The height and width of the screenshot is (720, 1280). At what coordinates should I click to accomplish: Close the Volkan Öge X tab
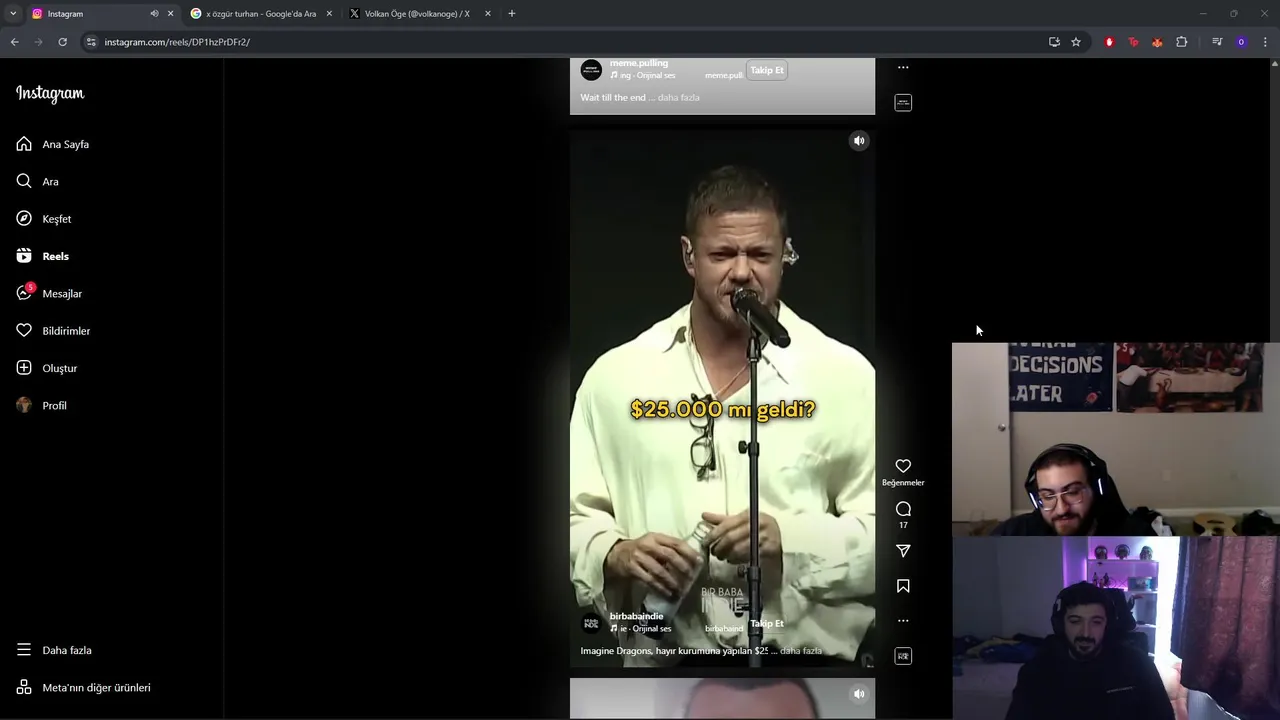point(488,14)
